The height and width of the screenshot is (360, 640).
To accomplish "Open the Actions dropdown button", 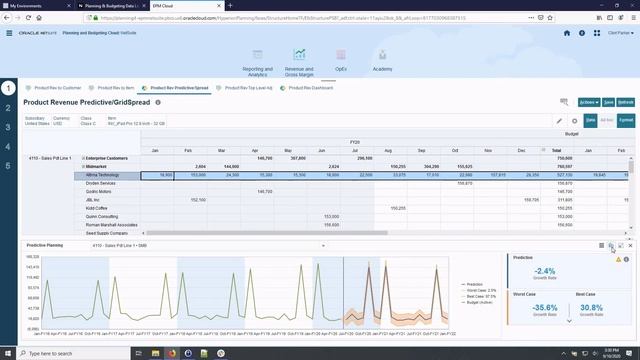I will (x=589, y=102).
